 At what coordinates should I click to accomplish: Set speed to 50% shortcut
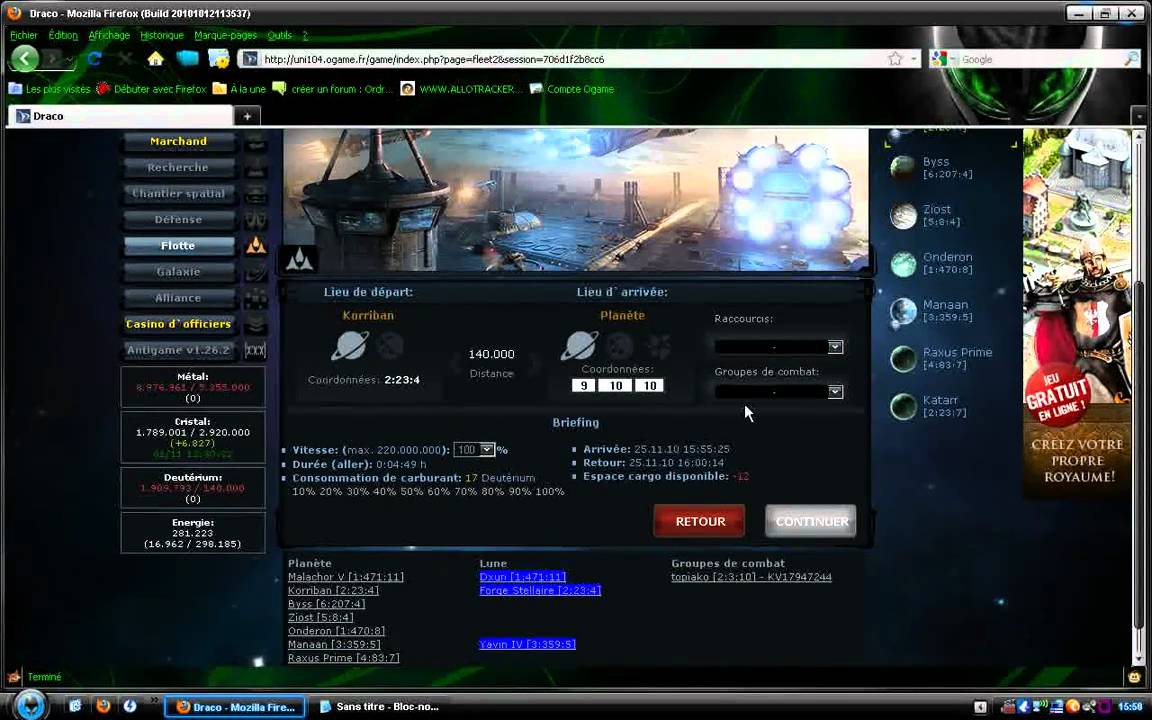pyautogui.click(x=412, y=492)
